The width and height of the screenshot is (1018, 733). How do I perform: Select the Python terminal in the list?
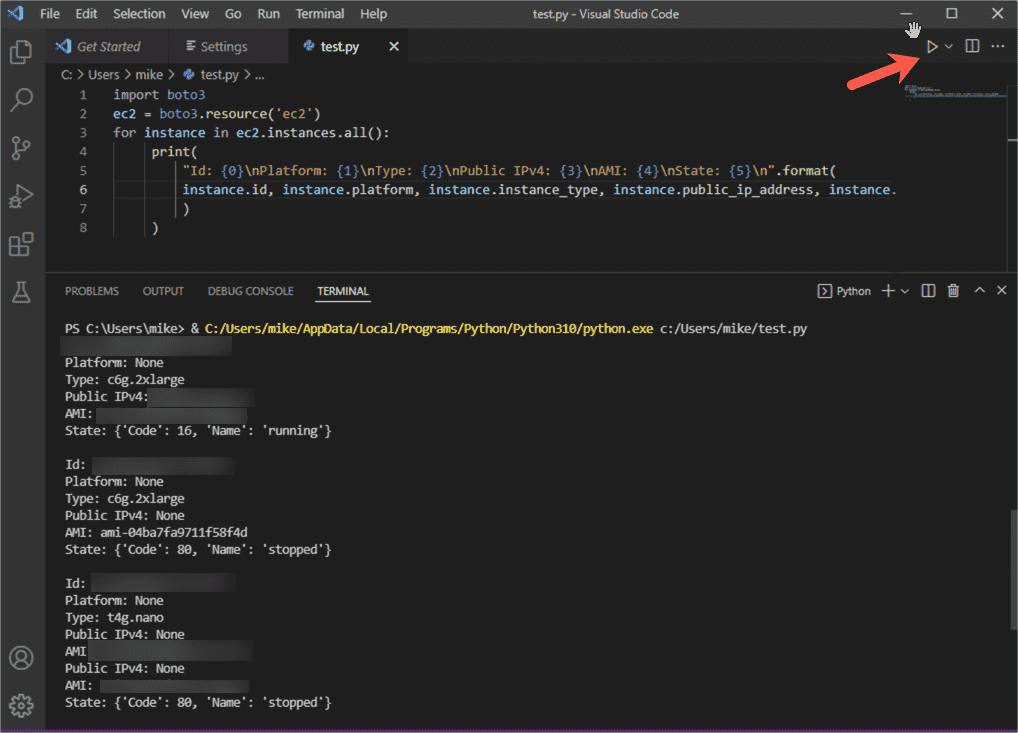845,290
